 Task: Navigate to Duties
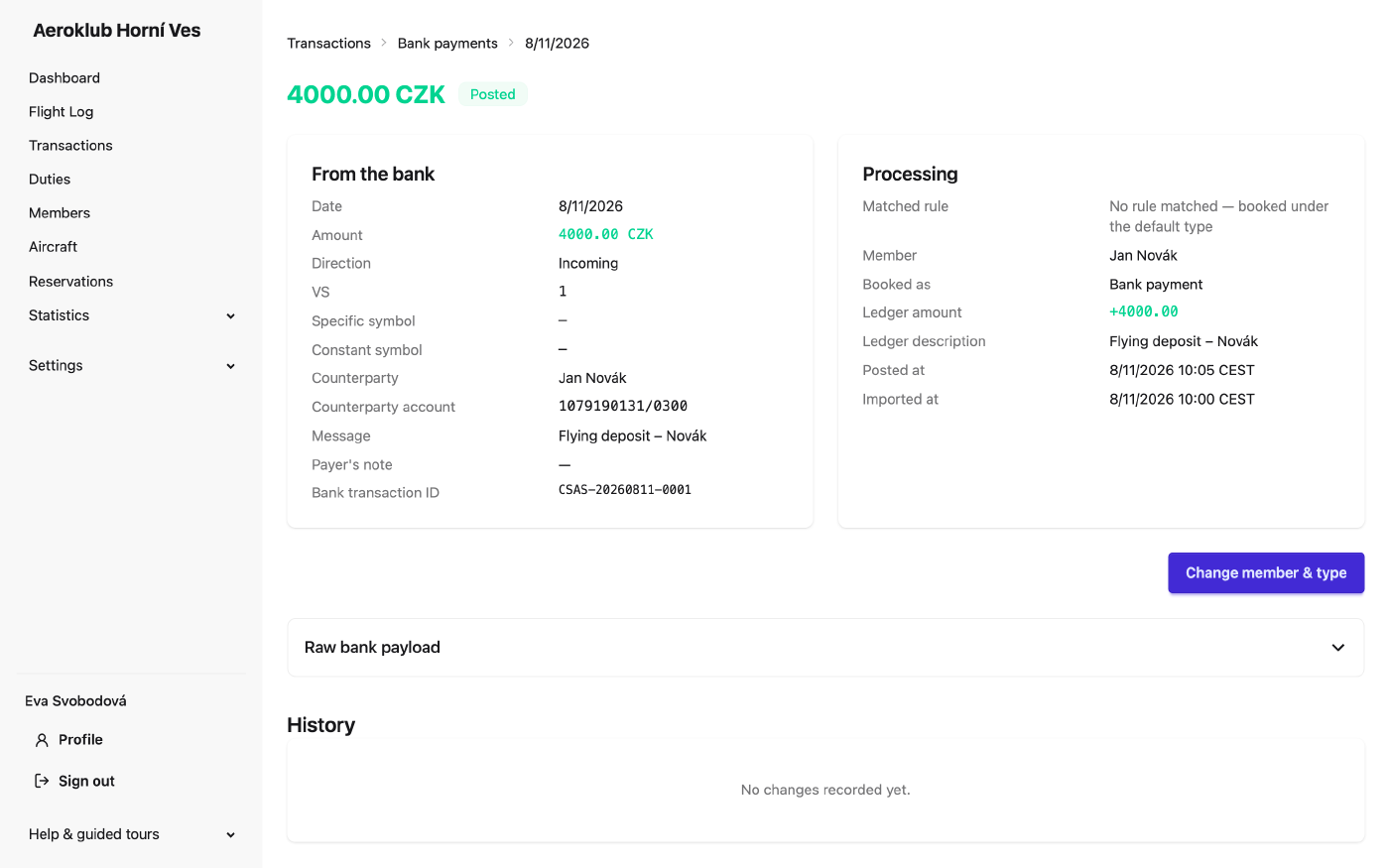click(50, 180)
